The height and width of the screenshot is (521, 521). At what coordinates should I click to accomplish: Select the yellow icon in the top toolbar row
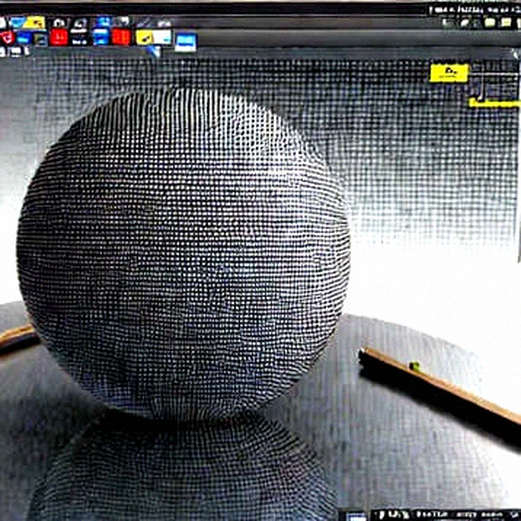34,23
